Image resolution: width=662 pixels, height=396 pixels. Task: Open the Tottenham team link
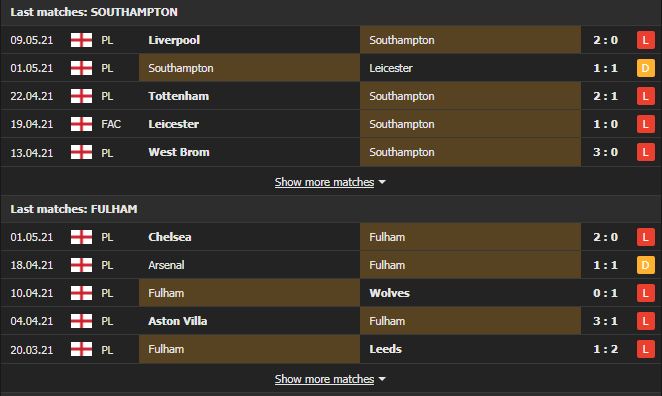pyautogui.click(x=179, y=96)
